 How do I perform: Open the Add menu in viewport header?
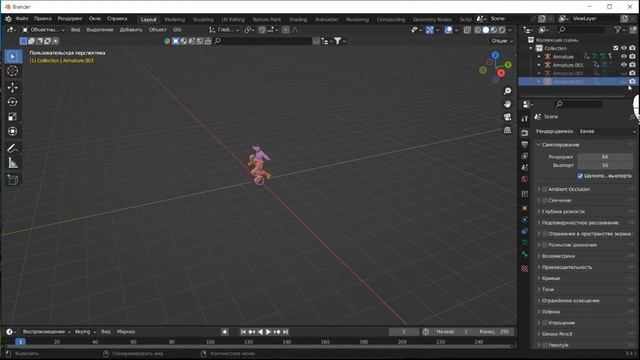(x=131, y=30)
